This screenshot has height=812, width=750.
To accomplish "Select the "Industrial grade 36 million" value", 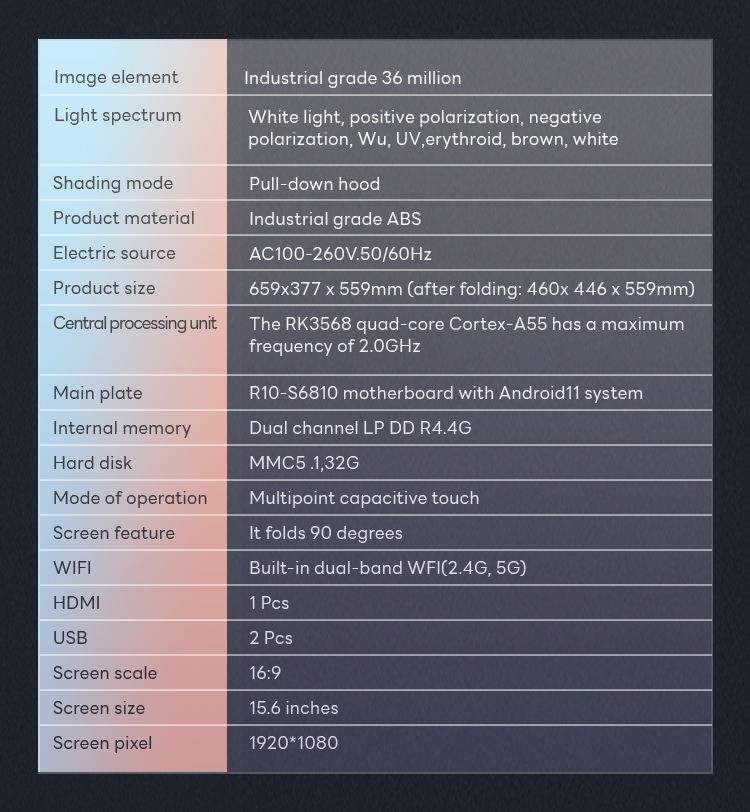I will [x=352, y=78].
